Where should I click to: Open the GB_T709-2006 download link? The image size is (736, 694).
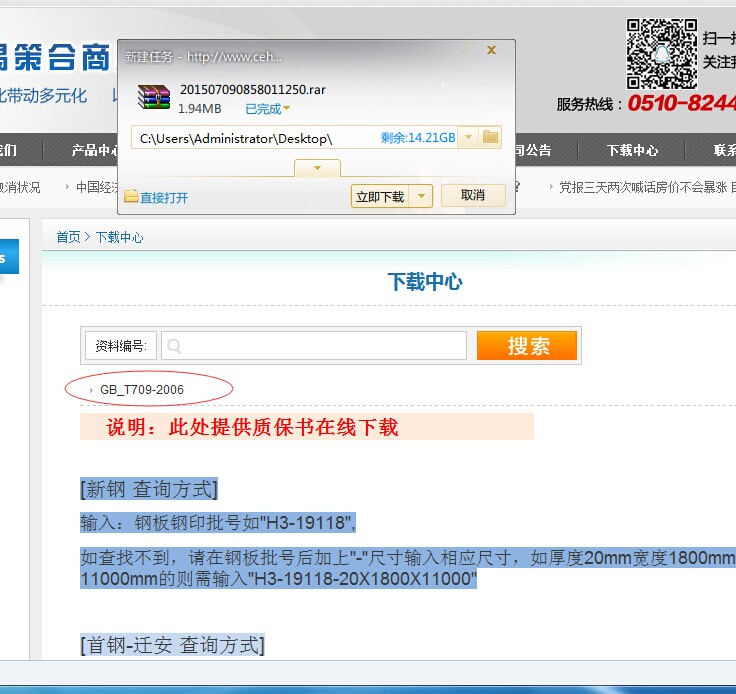[141, 389]
